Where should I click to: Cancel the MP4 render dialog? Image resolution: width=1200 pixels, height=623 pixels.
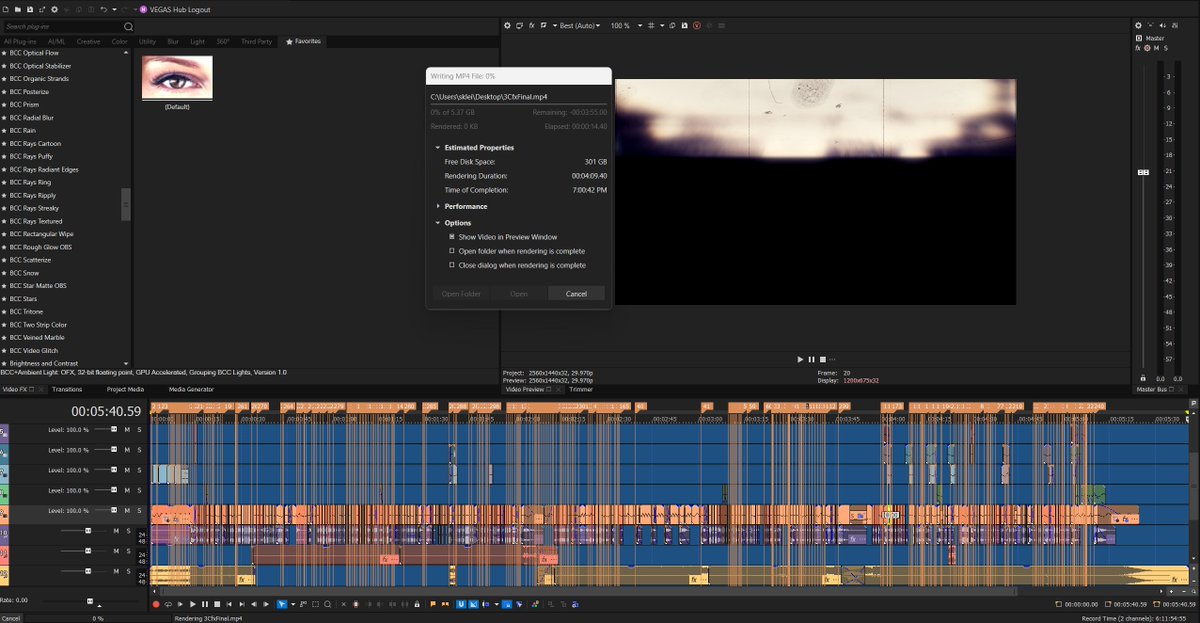click(576, 294)
